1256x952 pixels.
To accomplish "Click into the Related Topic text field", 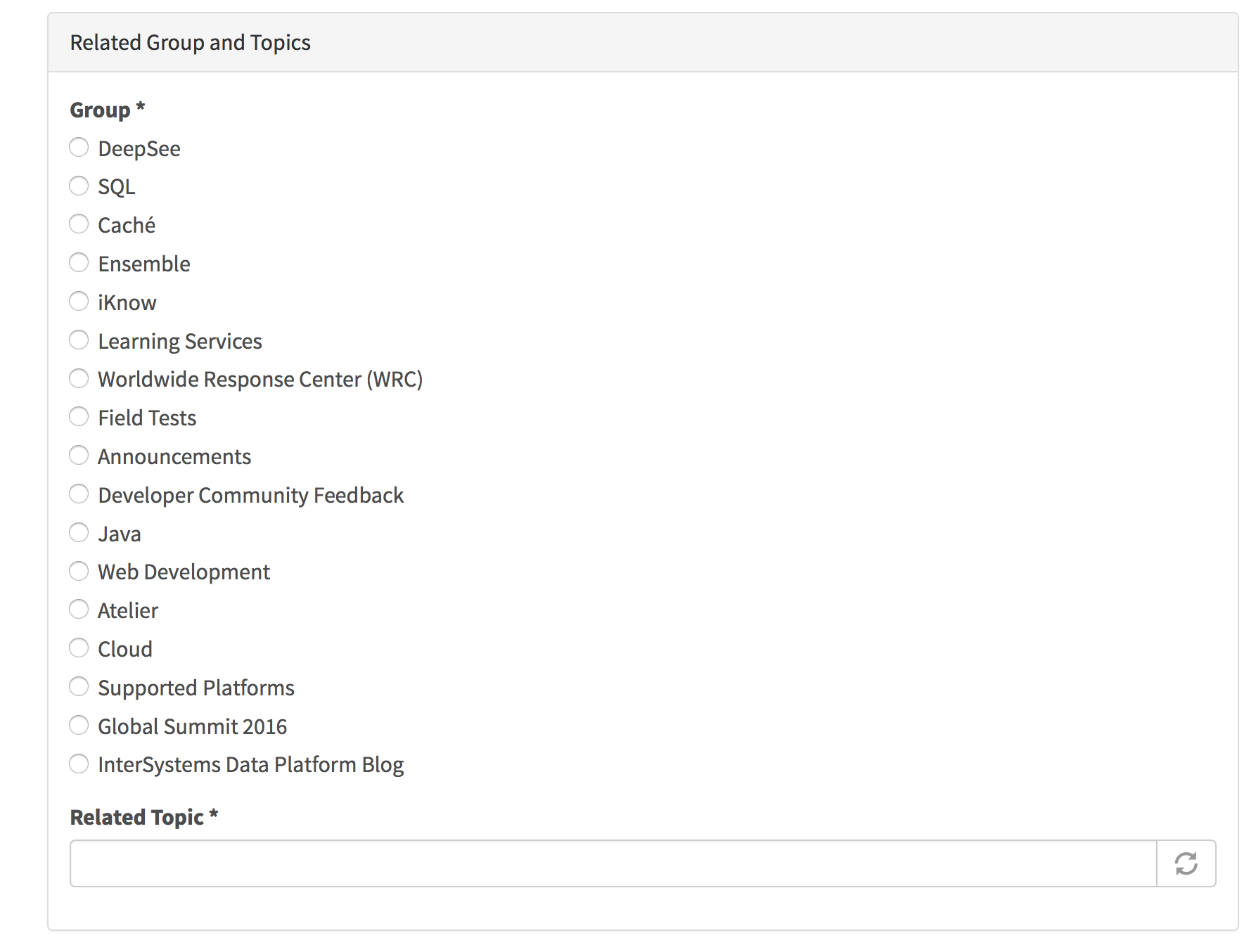I will tap(613, 863).
